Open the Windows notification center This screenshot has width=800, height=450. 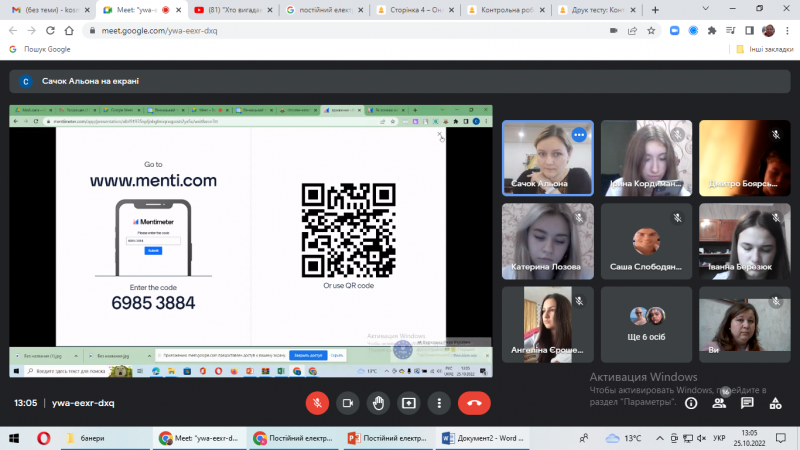click(781, 438)
